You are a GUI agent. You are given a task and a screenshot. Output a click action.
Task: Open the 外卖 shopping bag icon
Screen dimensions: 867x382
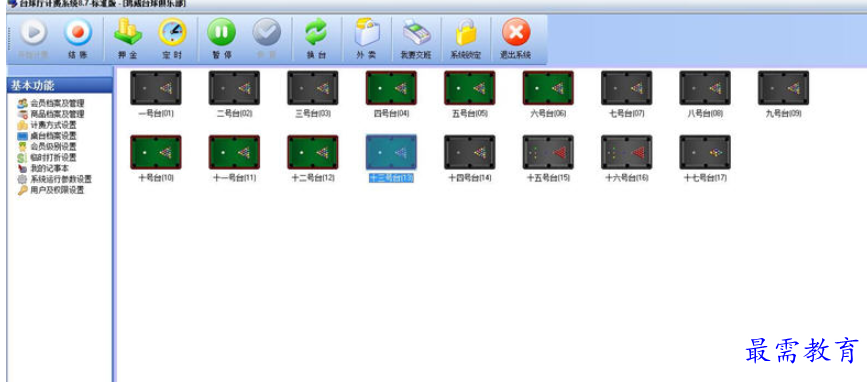[366, 32]
